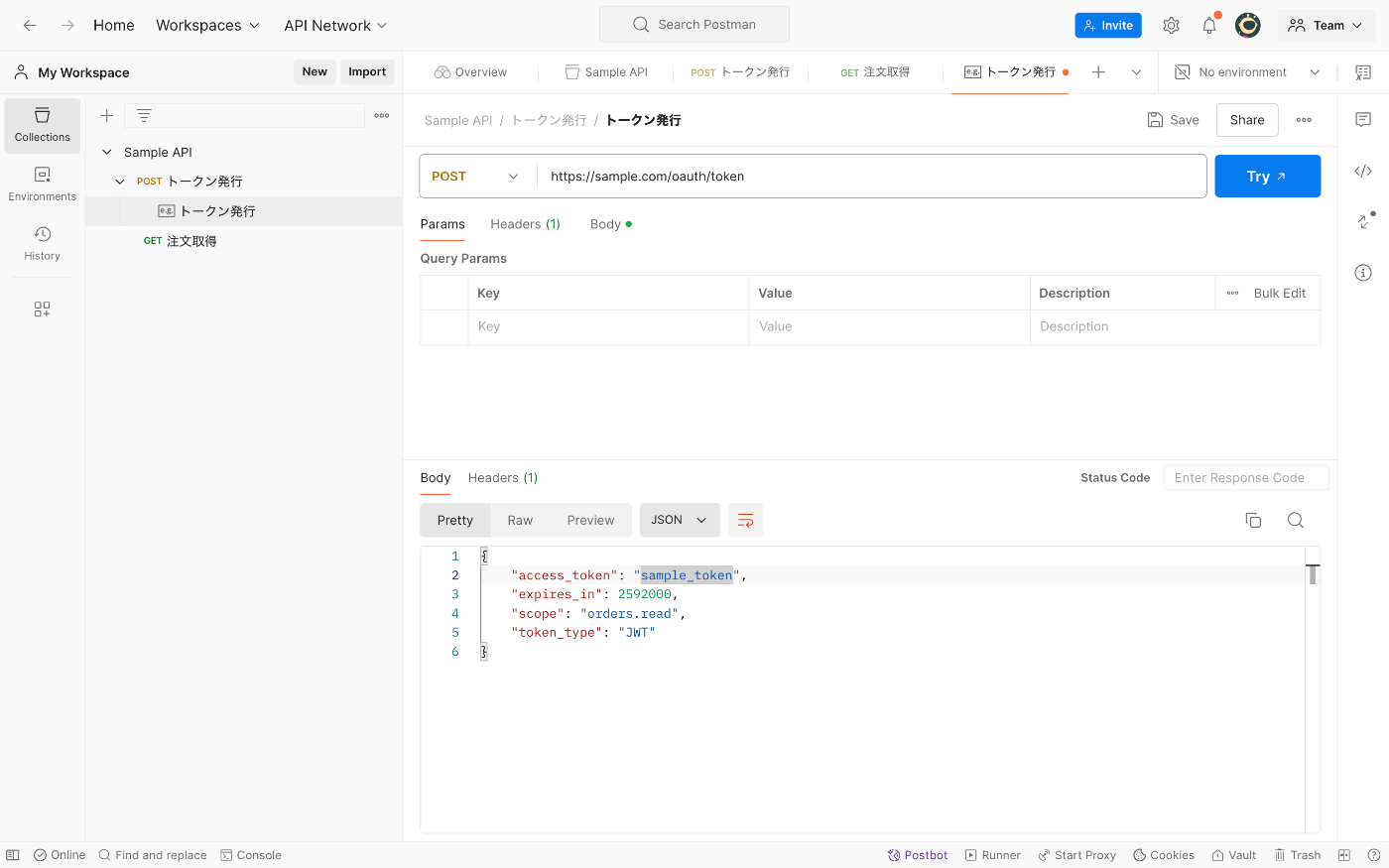Open the response Headers (1) tab
Viewport: 1389px width, 868px height.
tap(503, 477)
